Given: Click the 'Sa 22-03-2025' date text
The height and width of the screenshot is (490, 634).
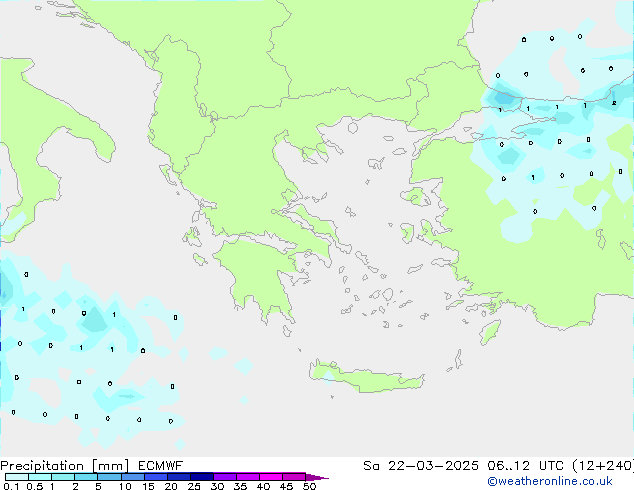Looking at the screenshot, I should (421, 466).
